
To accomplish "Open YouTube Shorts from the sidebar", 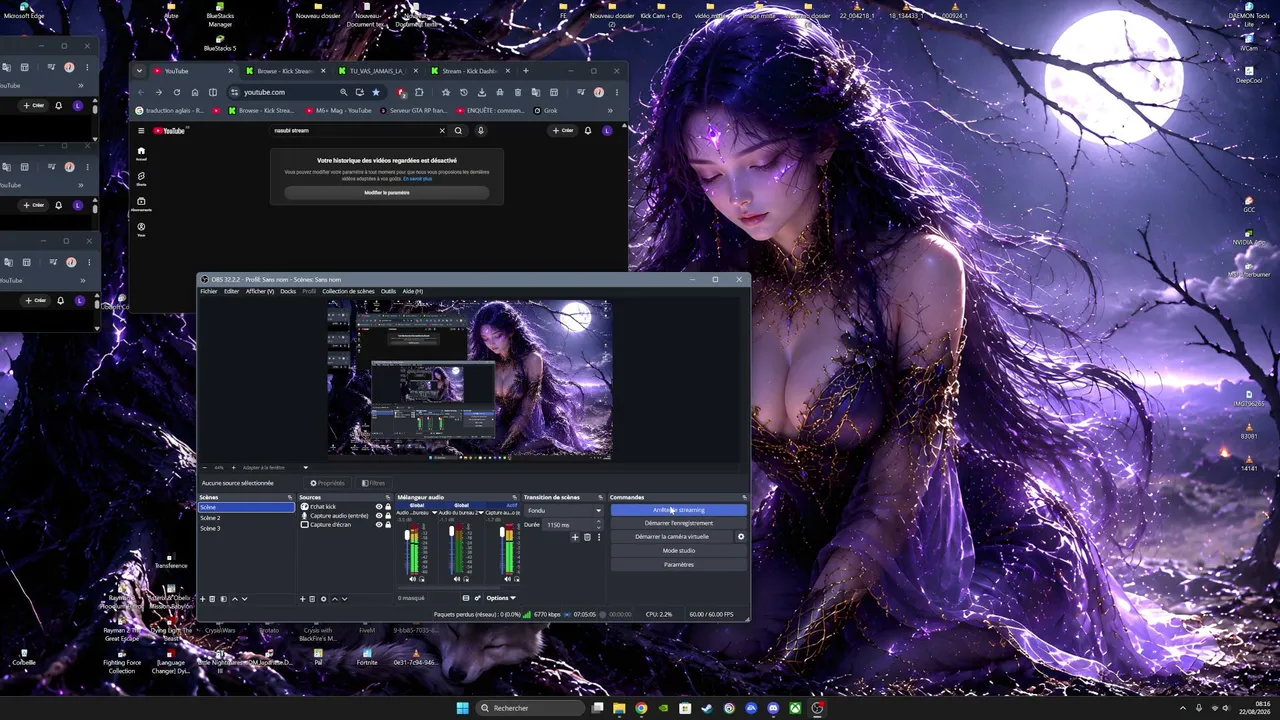I will pos(141,178).
